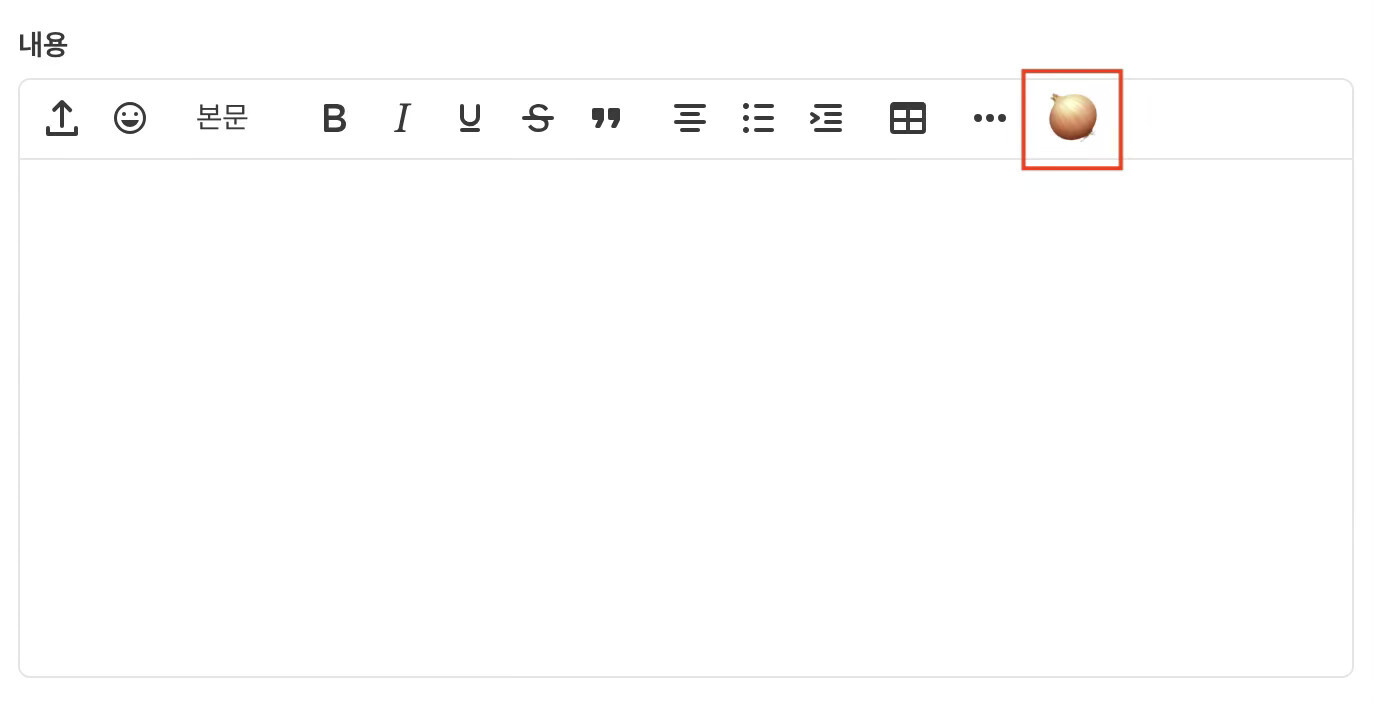Click inside the empty content editor area
This screenshot has height=706, width=1374.
click(x=686, y=417)
